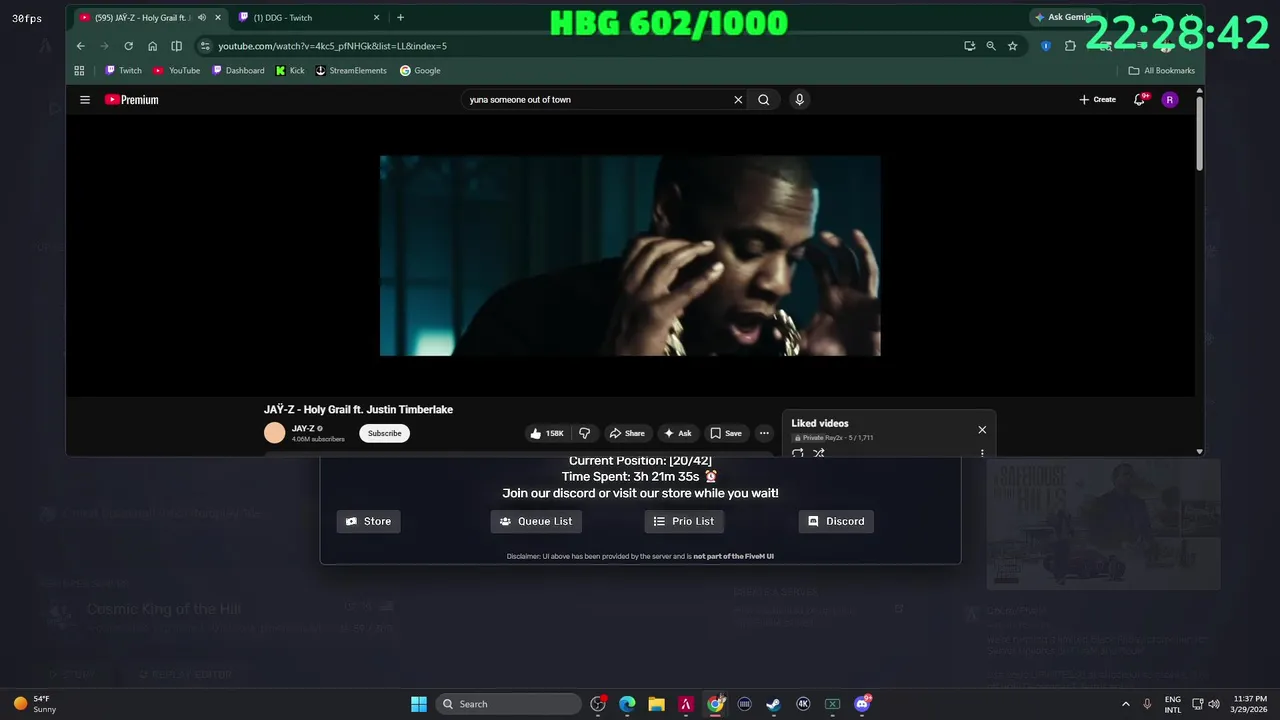Click the YouTube search magnifier button

point(764,100)
